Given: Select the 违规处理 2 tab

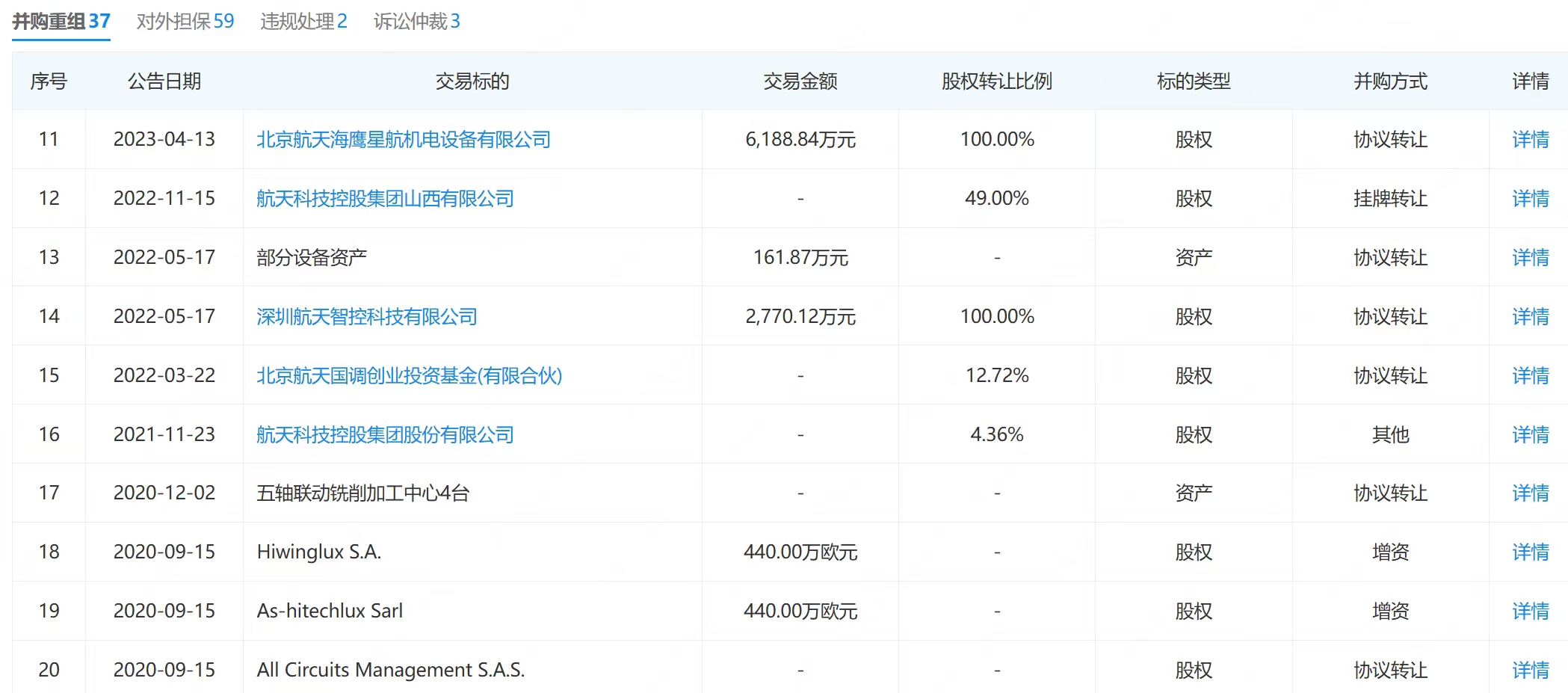Looking at the screenshot, I should coord(303,21).
